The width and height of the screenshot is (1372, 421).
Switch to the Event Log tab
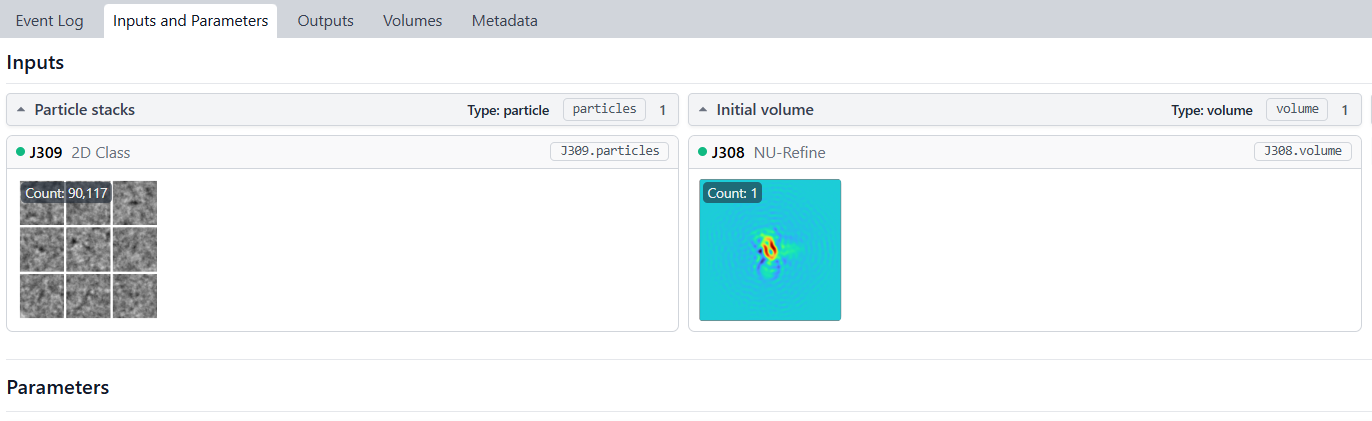(x=49, y=21)
